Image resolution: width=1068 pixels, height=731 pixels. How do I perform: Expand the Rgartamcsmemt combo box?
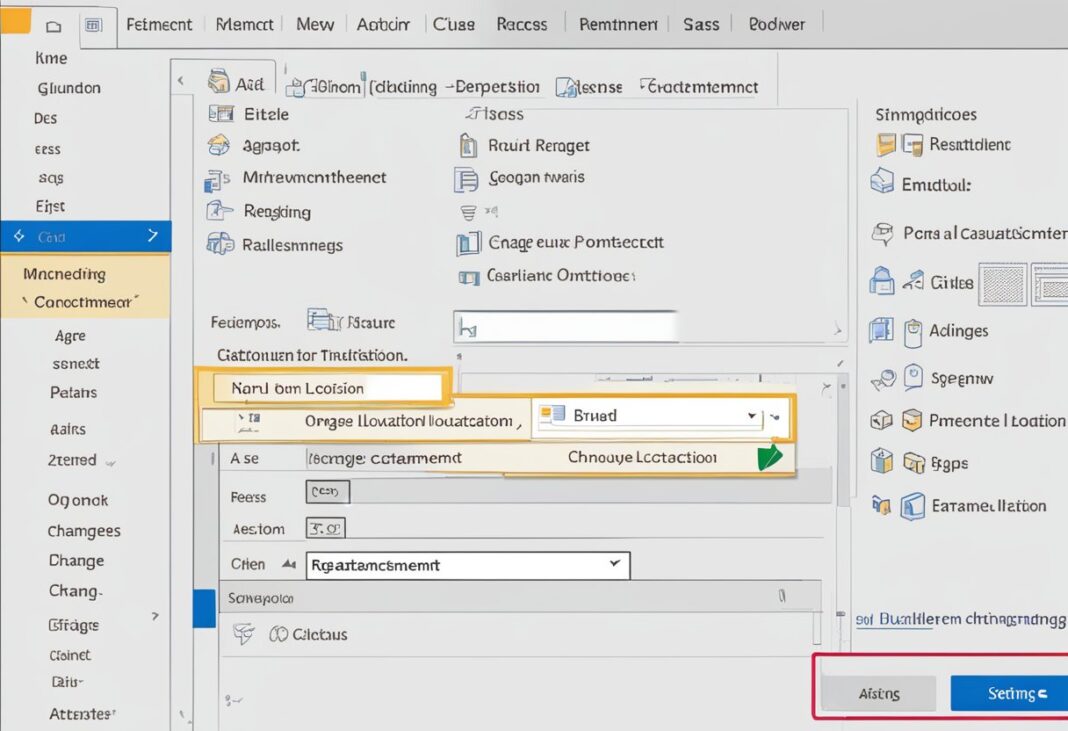(x=614, y=565)
